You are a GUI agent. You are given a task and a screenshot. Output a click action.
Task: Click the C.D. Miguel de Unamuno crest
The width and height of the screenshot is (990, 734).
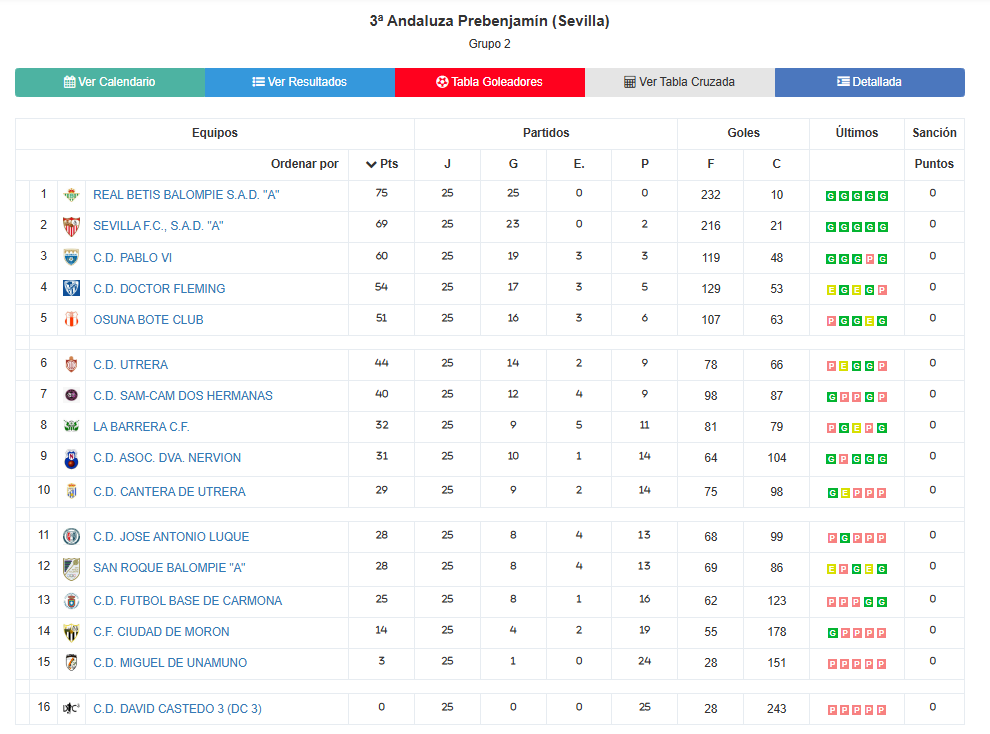point(71,663)
